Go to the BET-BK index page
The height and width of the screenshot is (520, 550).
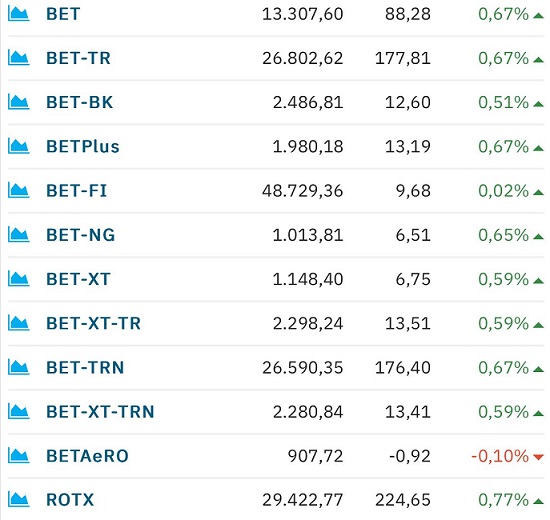coord(80,102)
